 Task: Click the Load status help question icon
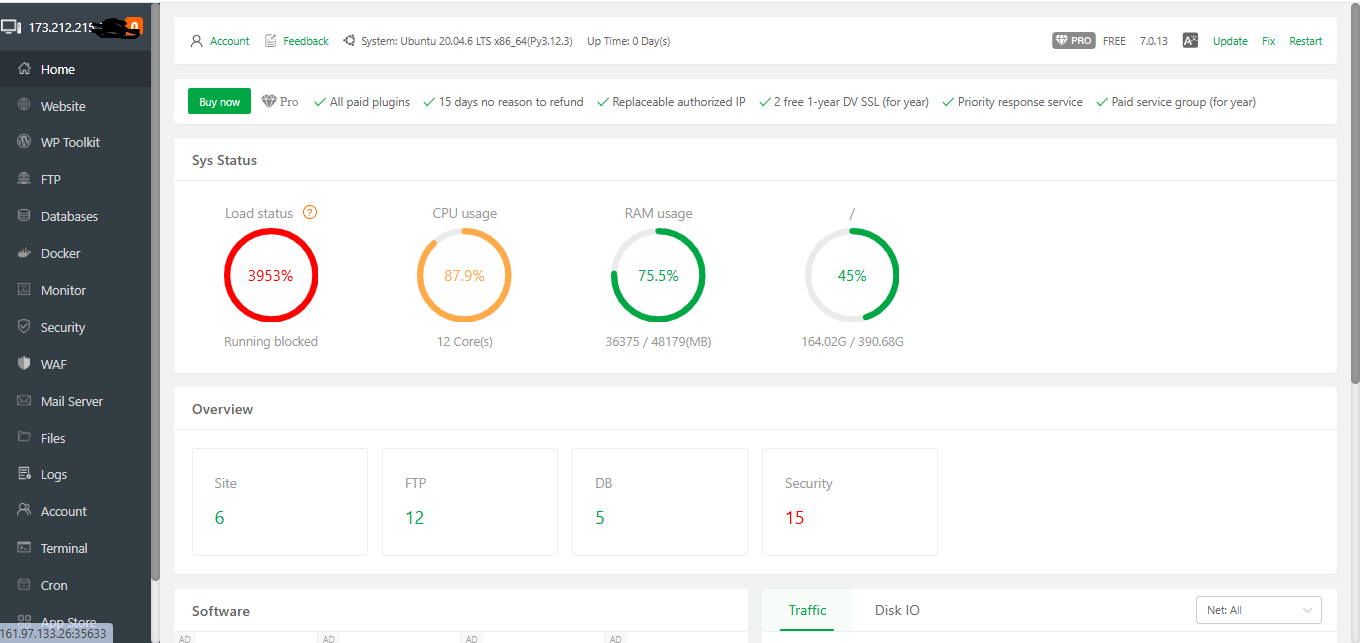(x=310, y=212)
